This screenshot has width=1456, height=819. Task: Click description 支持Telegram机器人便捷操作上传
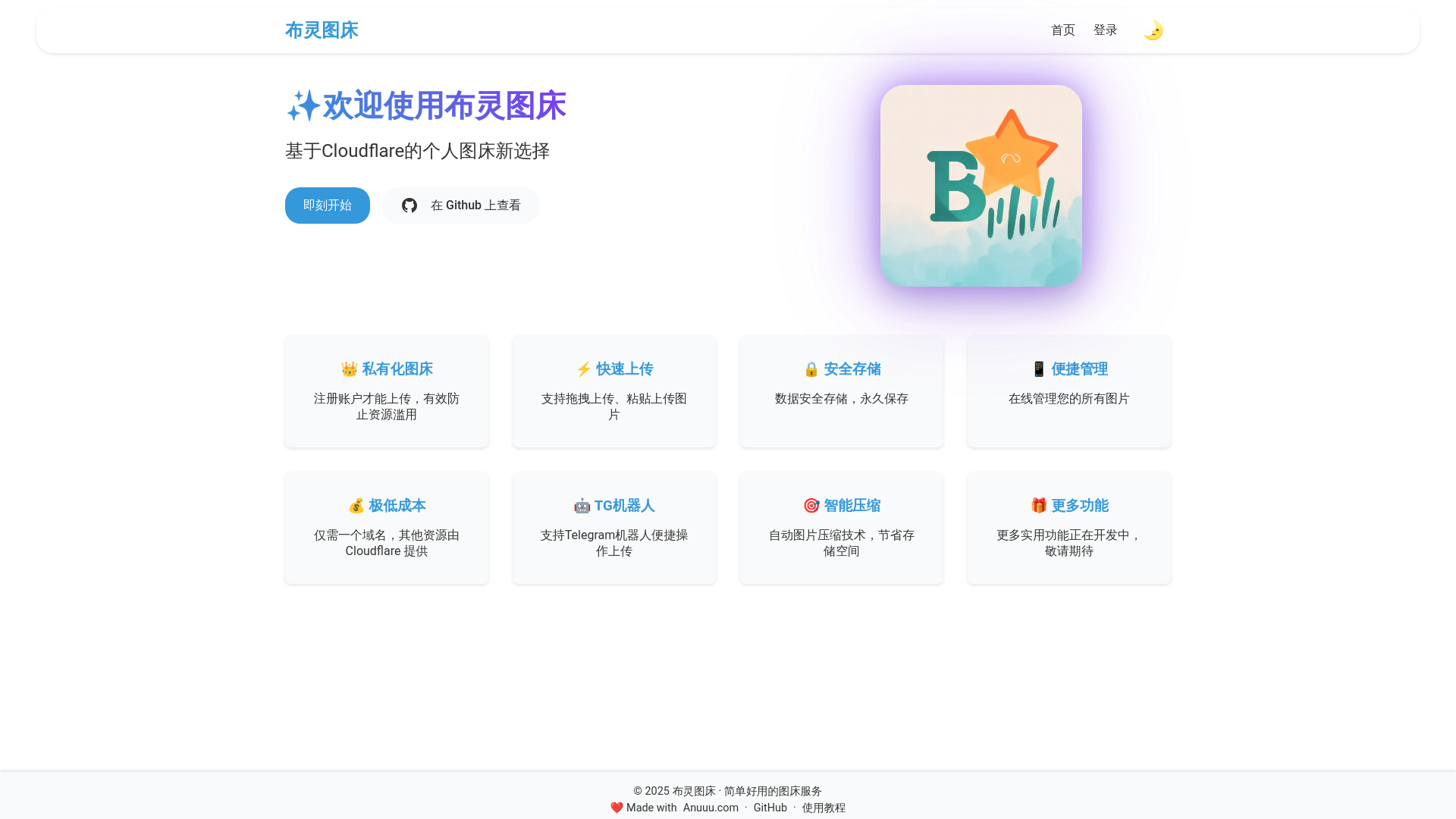coord(614,543)
